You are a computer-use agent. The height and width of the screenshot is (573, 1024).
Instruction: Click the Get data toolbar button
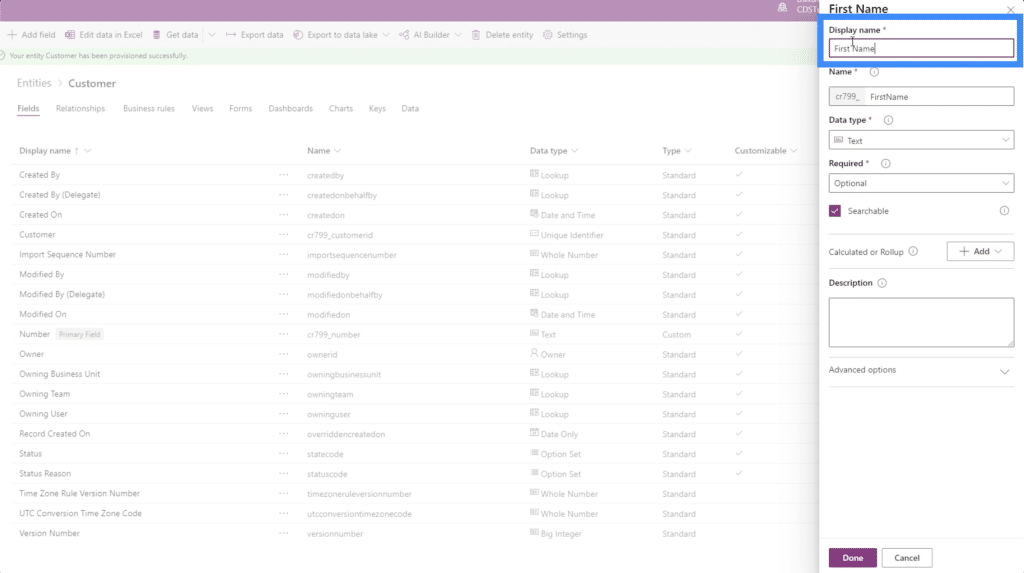[x=175, y=35]
